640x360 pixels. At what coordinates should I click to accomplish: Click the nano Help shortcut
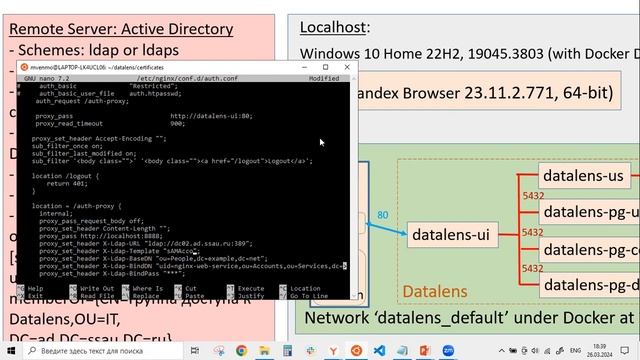(x=31, y=289)
